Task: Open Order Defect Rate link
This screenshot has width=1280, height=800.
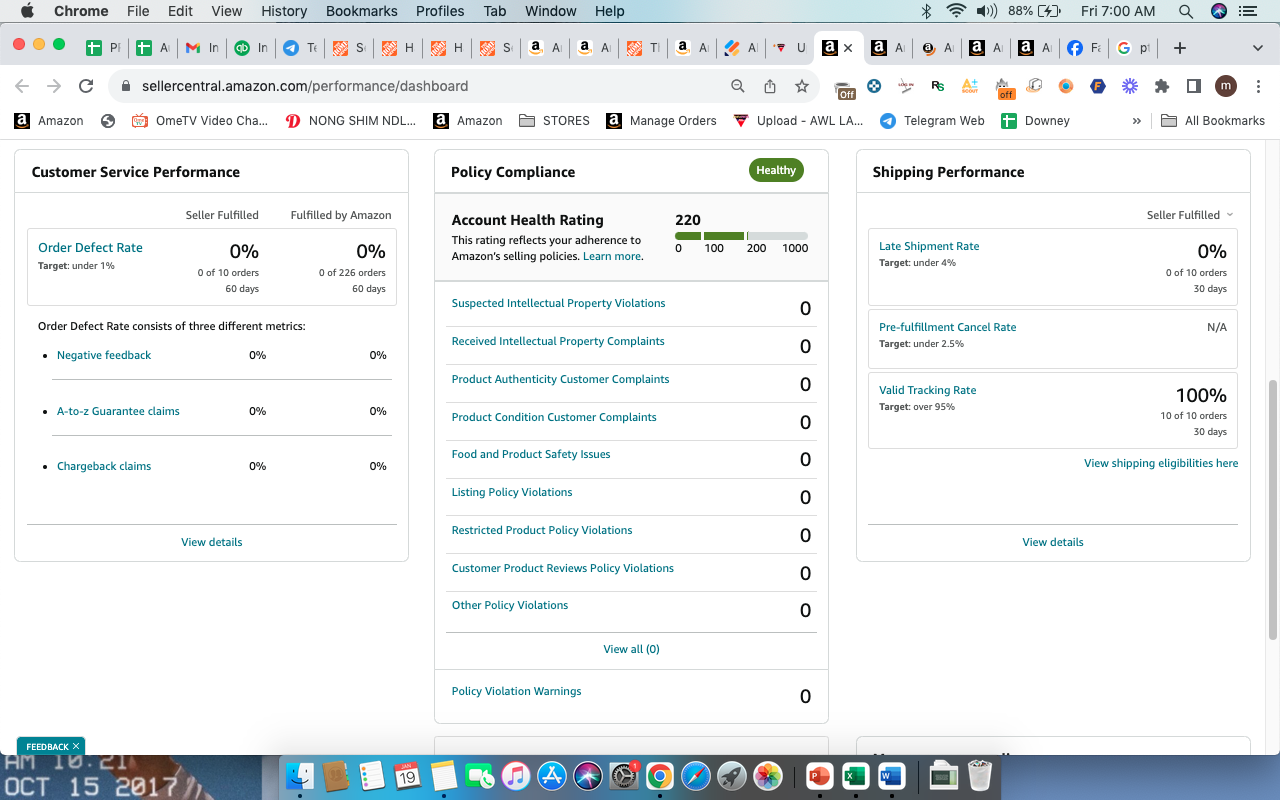Action: (90, 248)
